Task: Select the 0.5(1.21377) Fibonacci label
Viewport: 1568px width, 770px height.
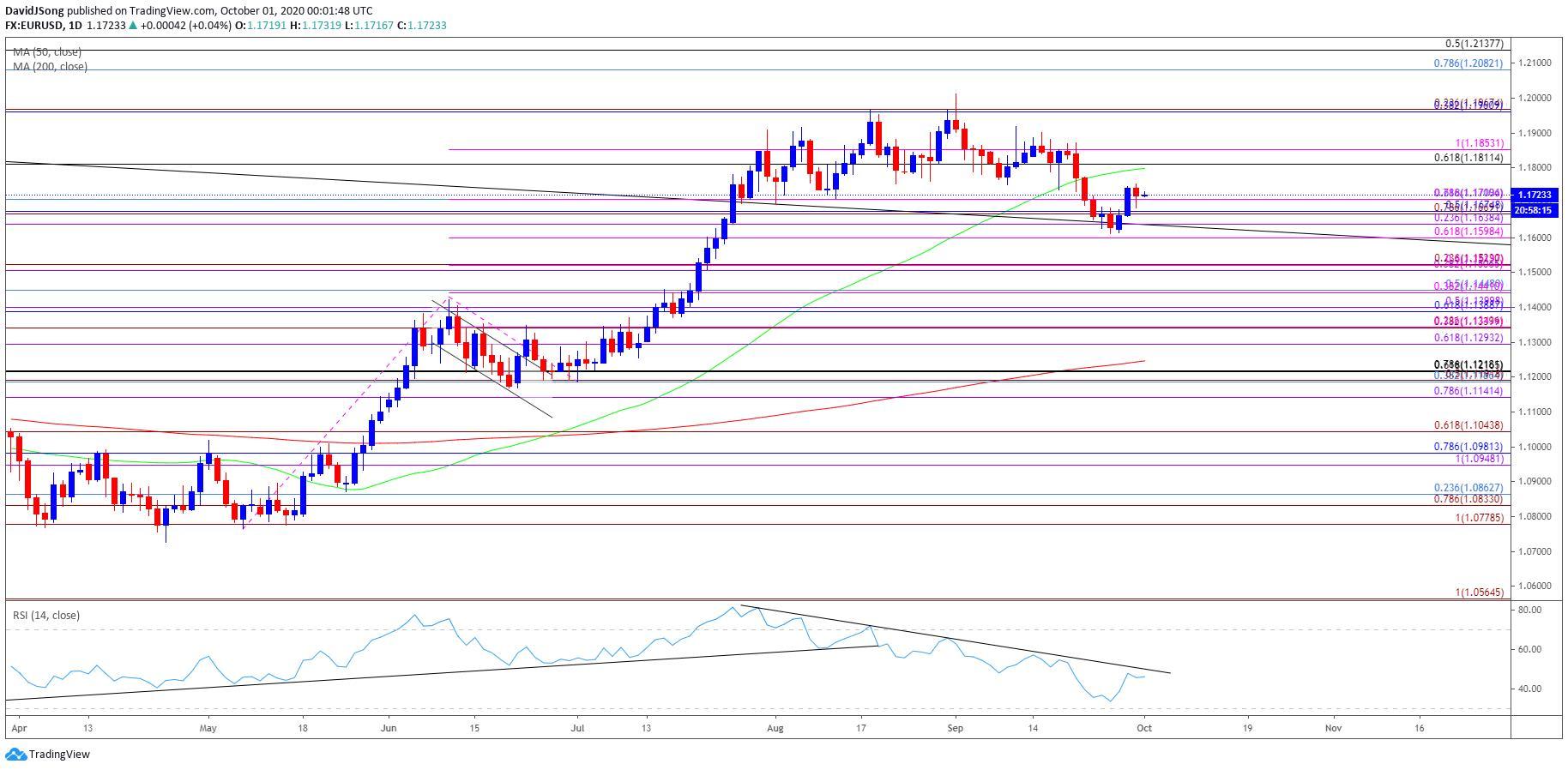Action: click(x=1475, y=43)
